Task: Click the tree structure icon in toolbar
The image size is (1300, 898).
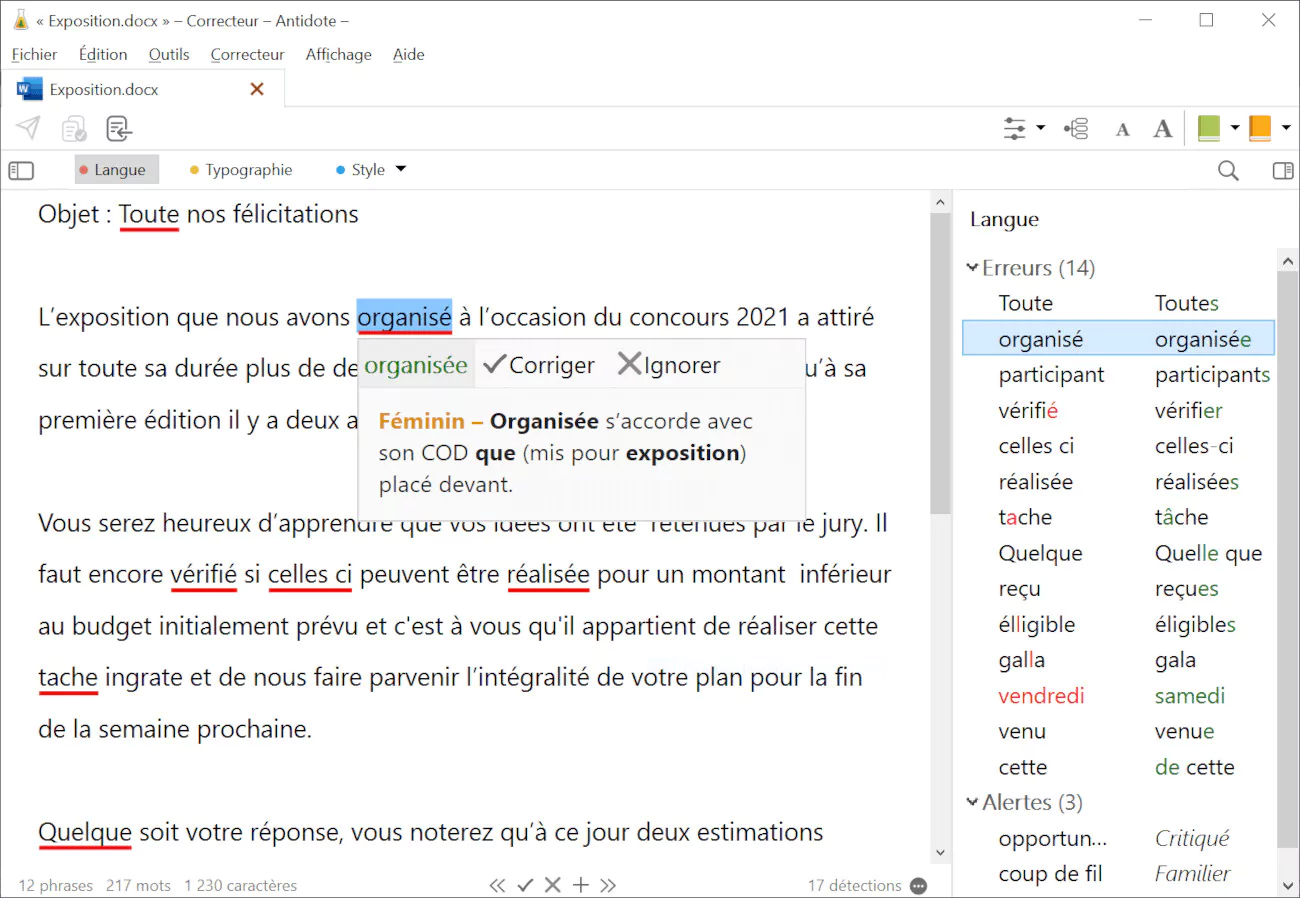Action: [1076, 128]
